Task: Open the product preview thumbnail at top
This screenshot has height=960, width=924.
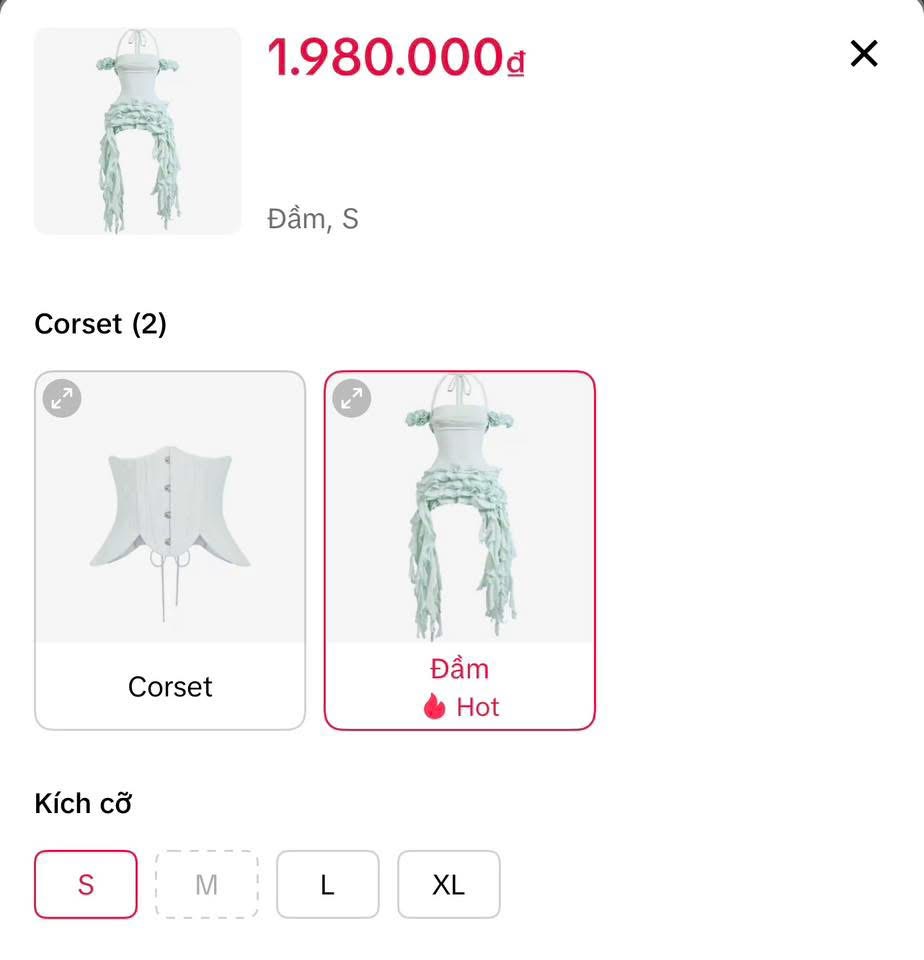Action: 138,131
